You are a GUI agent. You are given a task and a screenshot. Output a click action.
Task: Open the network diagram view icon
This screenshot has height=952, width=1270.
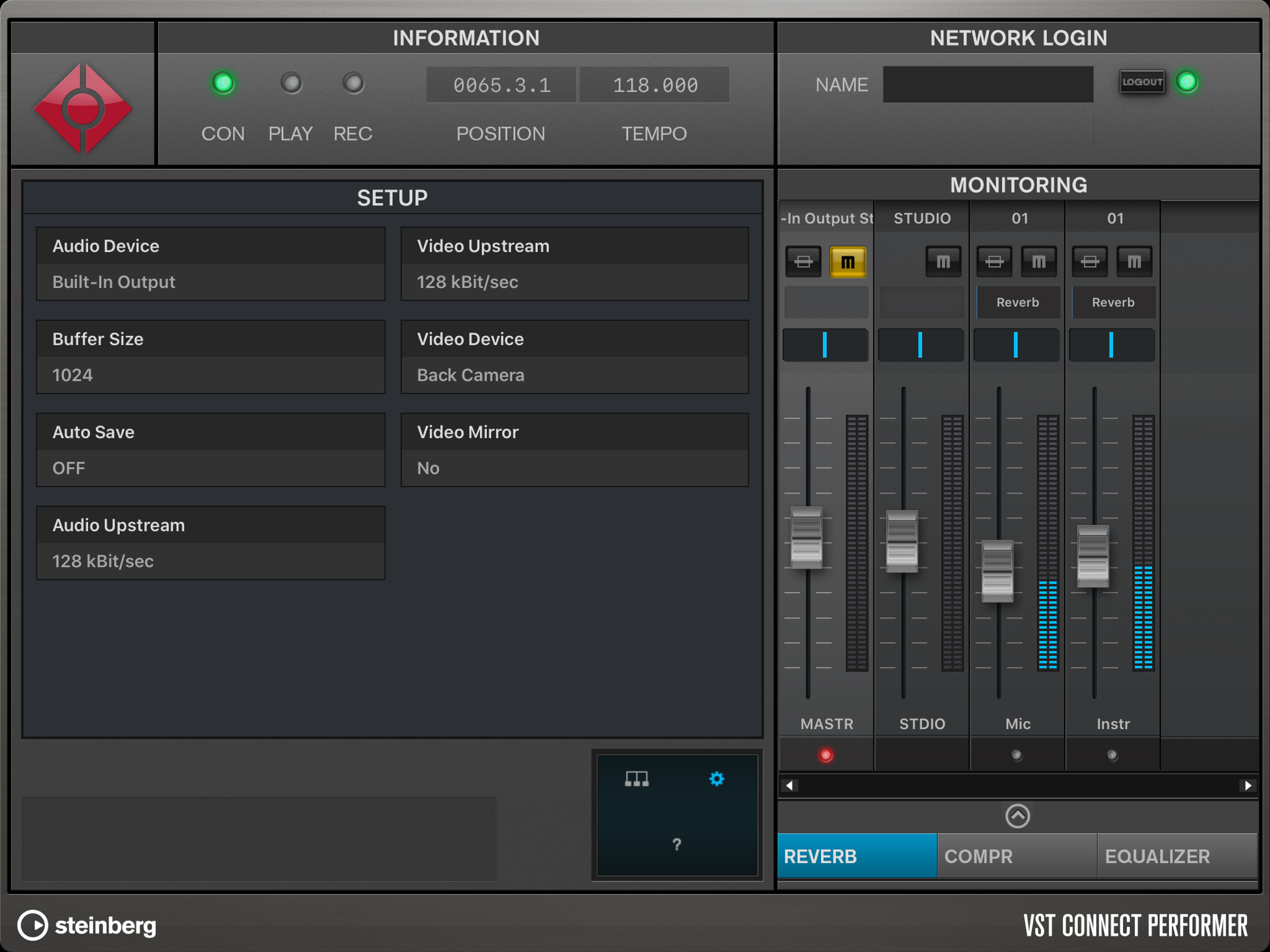pos(636,779)
